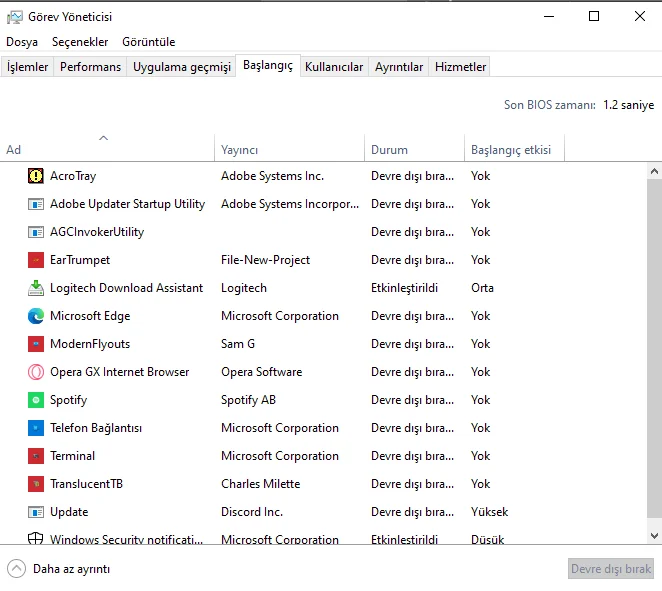Switch to the Performans tab
662x591 pixels.
90,67
